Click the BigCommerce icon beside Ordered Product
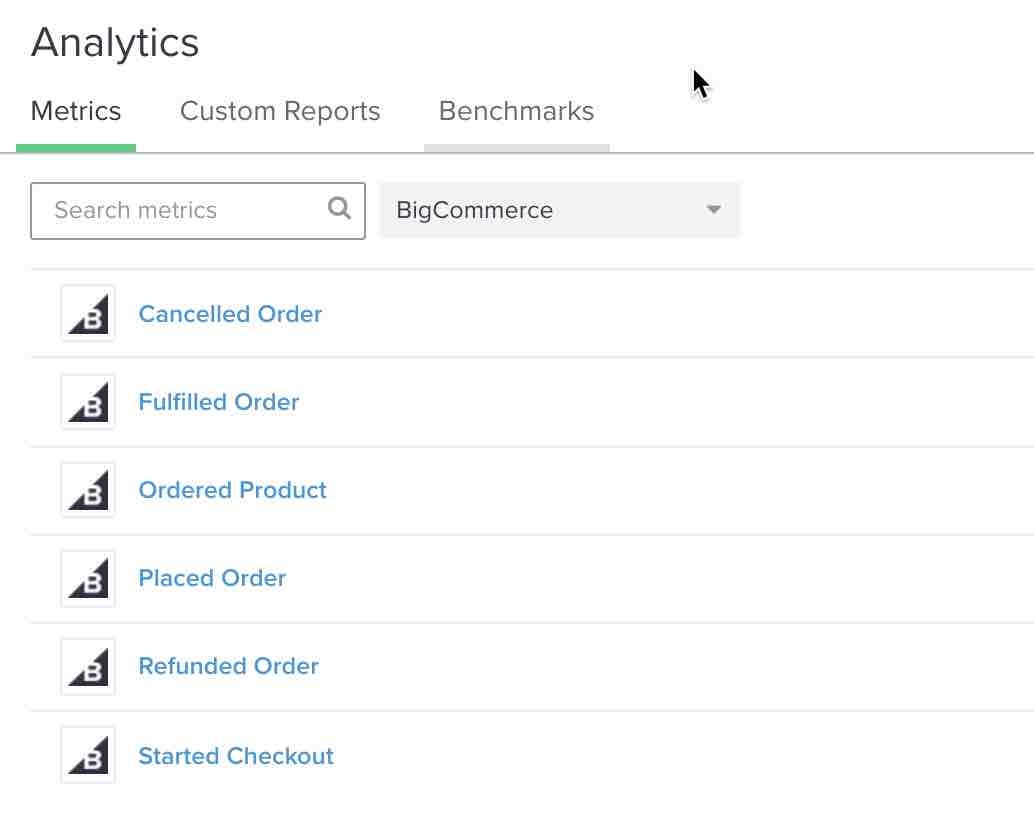1034x840 pixels. click(87, 489)
